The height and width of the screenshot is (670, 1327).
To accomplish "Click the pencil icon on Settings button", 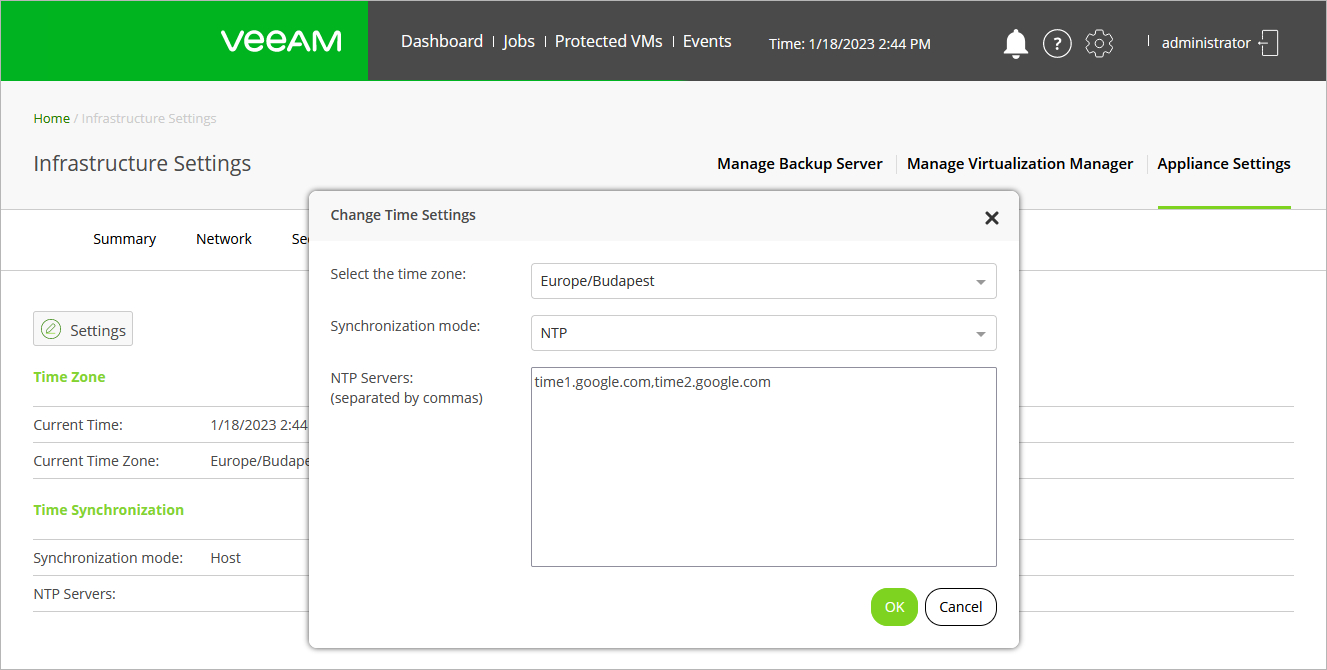I will coord(51,330).
